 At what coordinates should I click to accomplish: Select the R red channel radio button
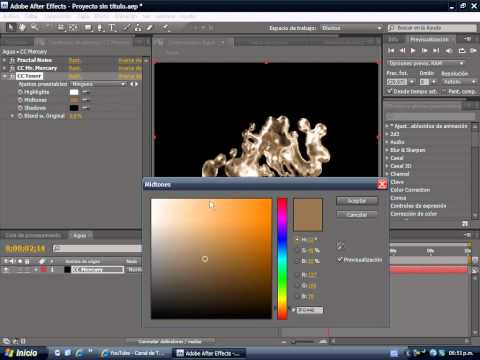pos(297,275)
